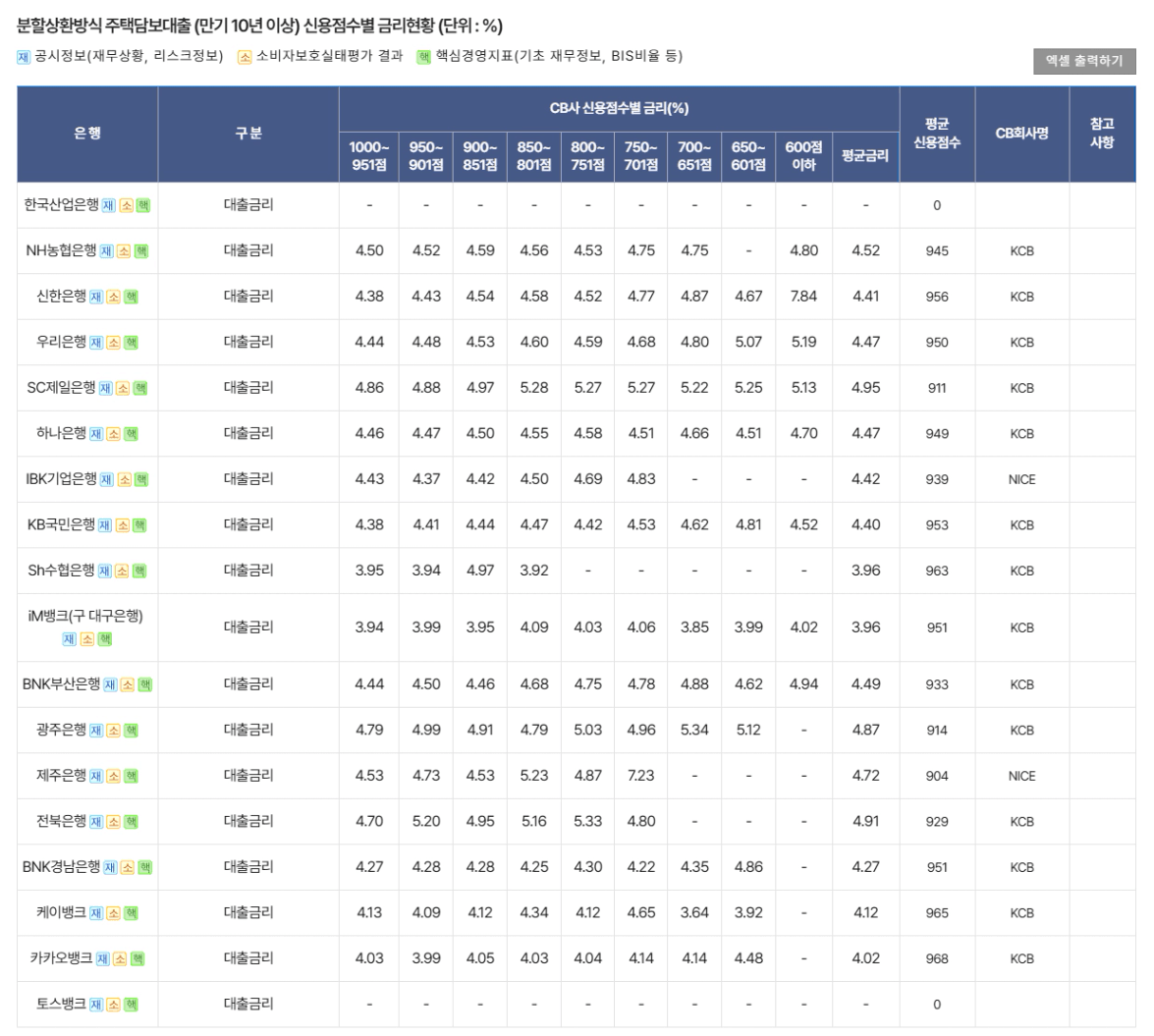1154x1036 pixels.
Task: Open NH농협은행 blue 재 disclosure icon
Action: tap(106, 251)
